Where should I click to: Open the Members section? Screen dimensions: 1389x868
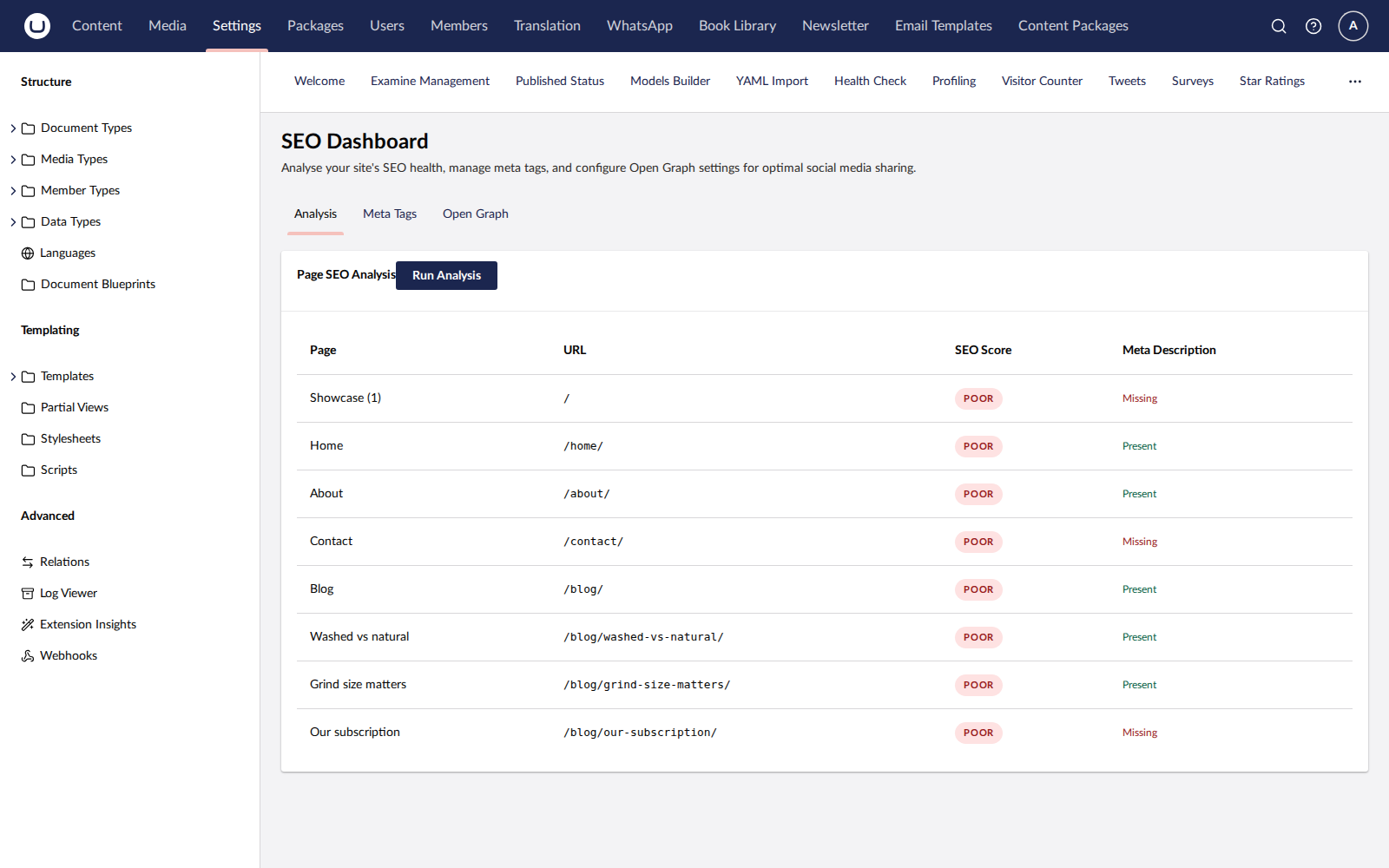click(x=459, y=26)
